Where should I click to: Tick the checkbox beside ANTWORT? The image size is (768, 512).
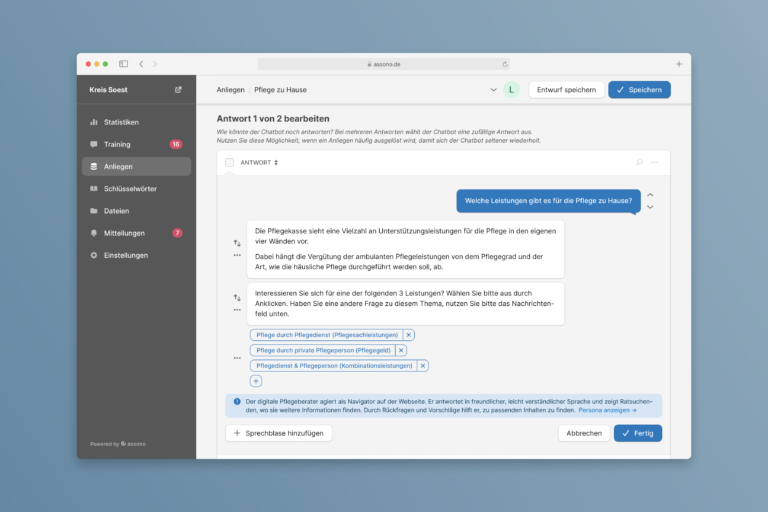tap(229, 162)
